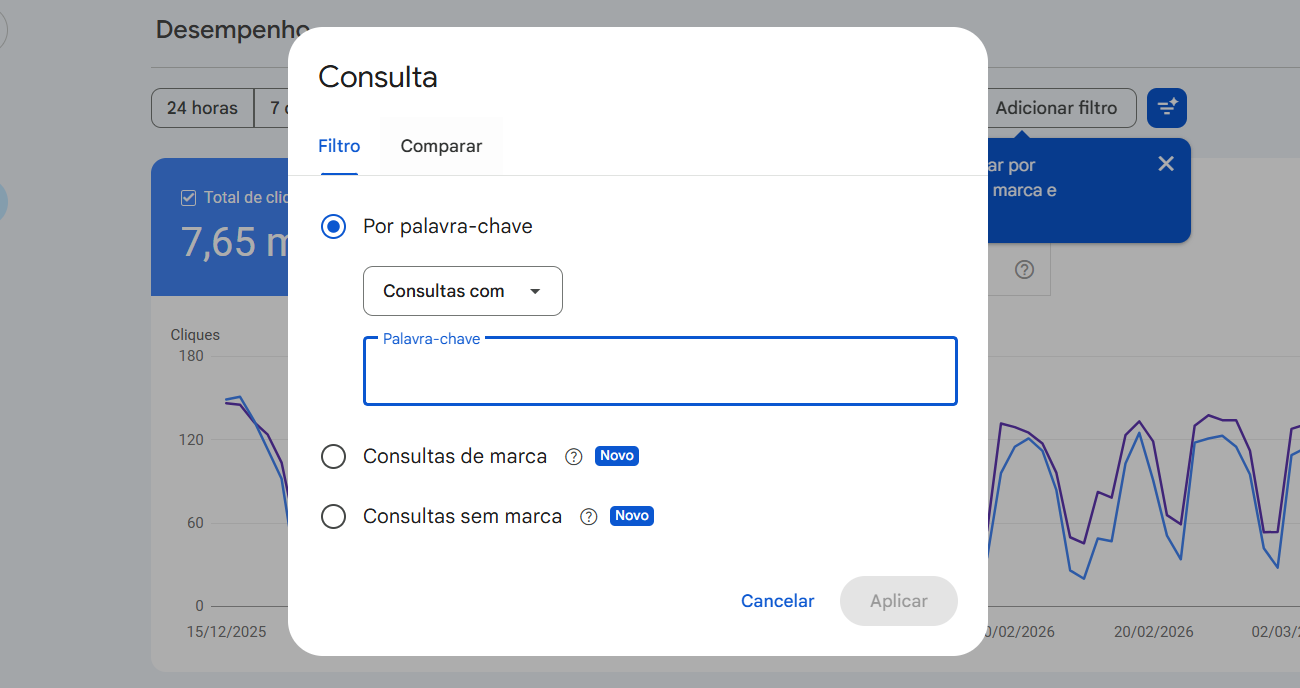Open the Consultas com dropdown
This screenshot has height=688, width=1300.
(x=462, y=291)
